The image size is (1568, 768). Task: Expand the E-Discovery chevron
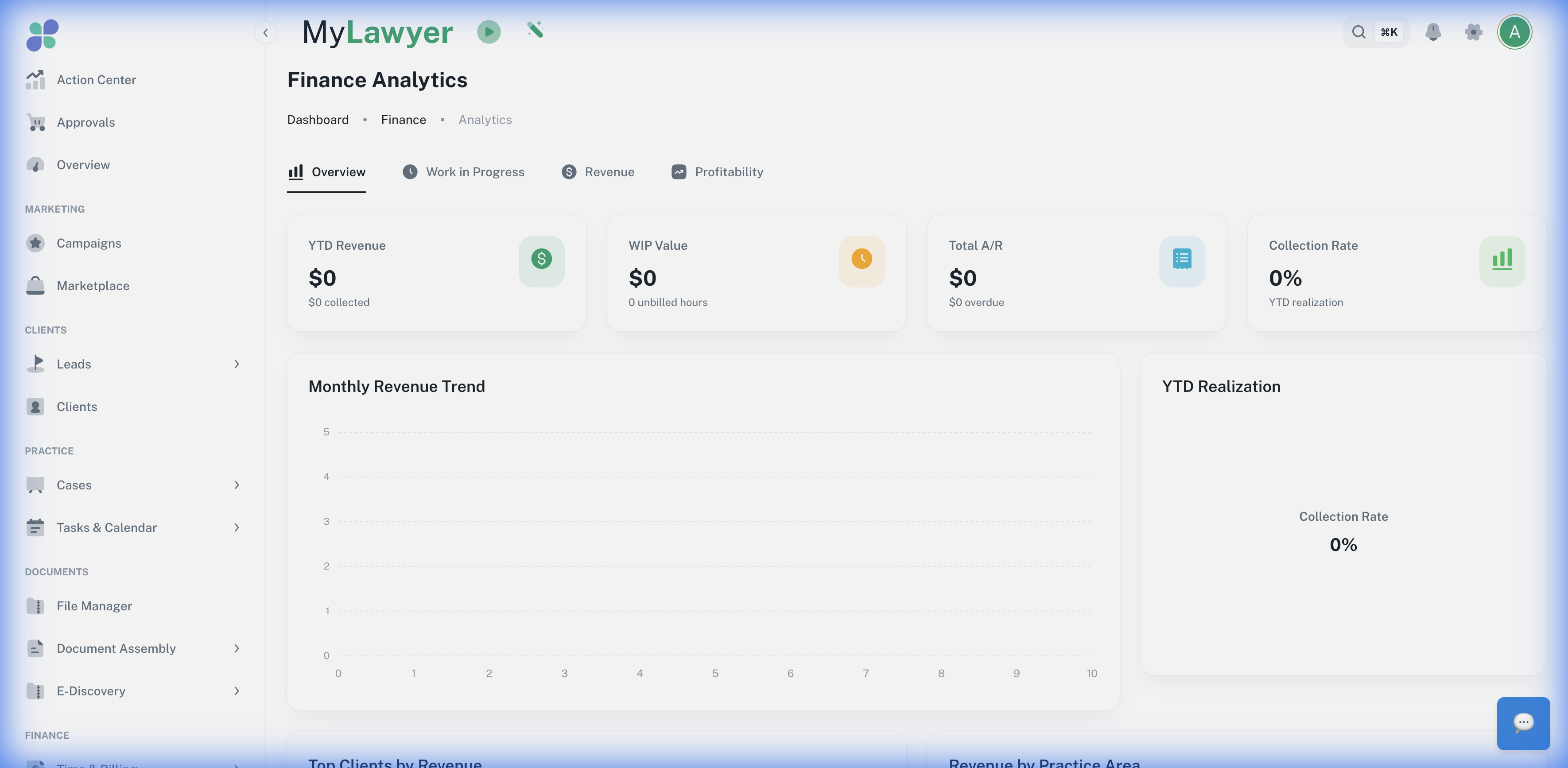pos(237,691)
